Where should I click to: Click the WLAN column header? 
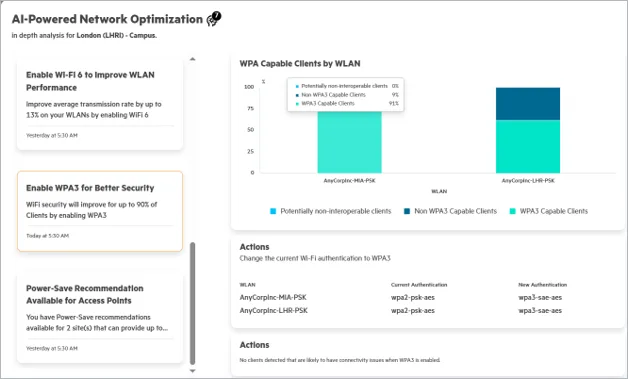point(248,285)
